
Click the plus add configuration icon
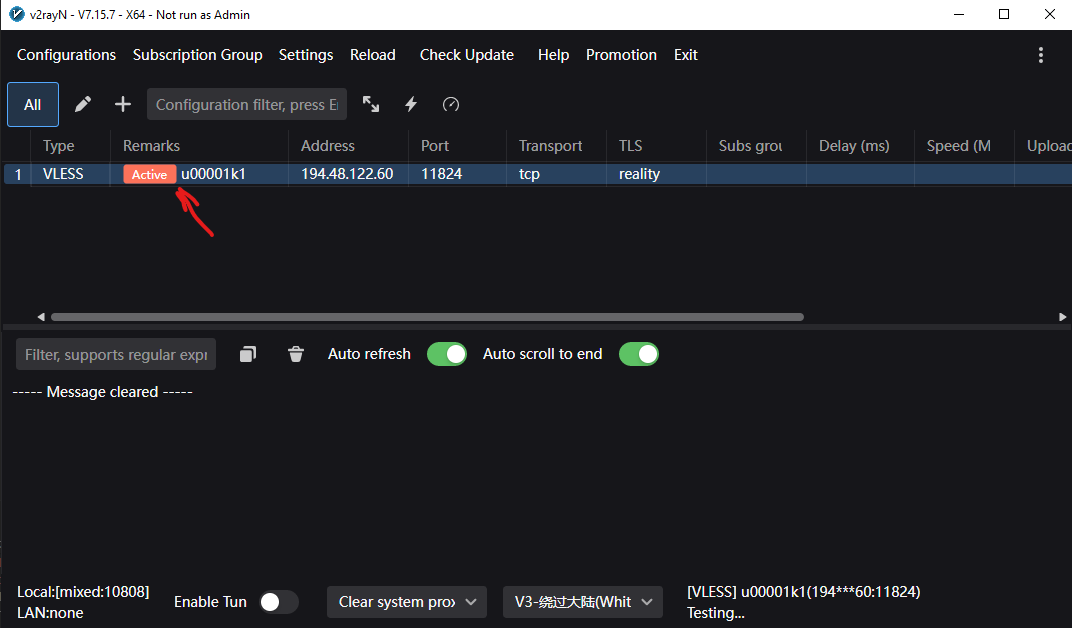tap(122, 104)
